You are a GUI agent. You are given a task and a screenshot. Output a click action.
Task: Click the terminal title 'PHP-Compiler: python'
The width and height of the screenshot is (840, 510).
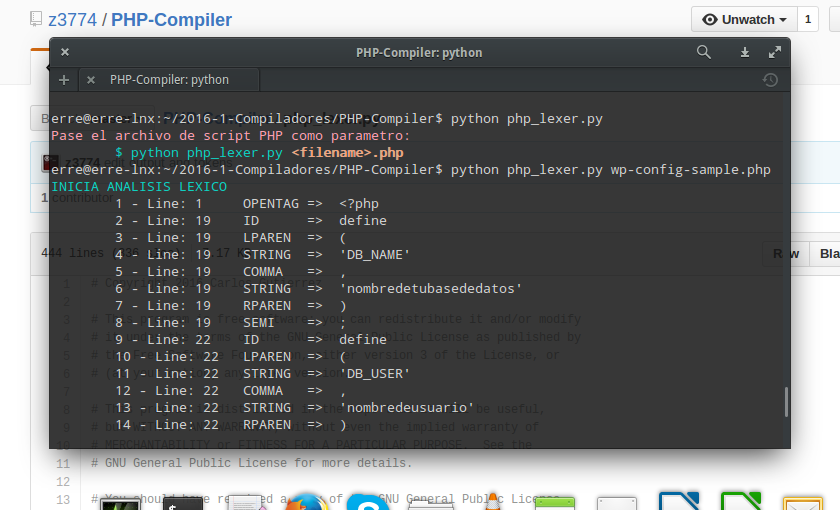[419, 52]
